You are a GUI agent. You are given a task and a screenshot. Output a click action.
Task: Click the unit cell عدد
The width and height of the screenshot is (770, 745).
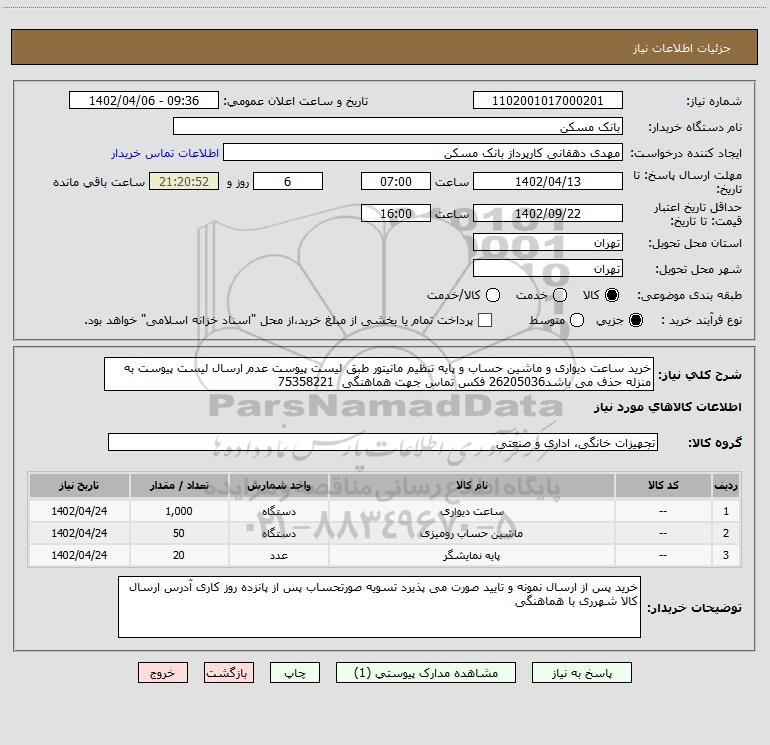(278, 555)
